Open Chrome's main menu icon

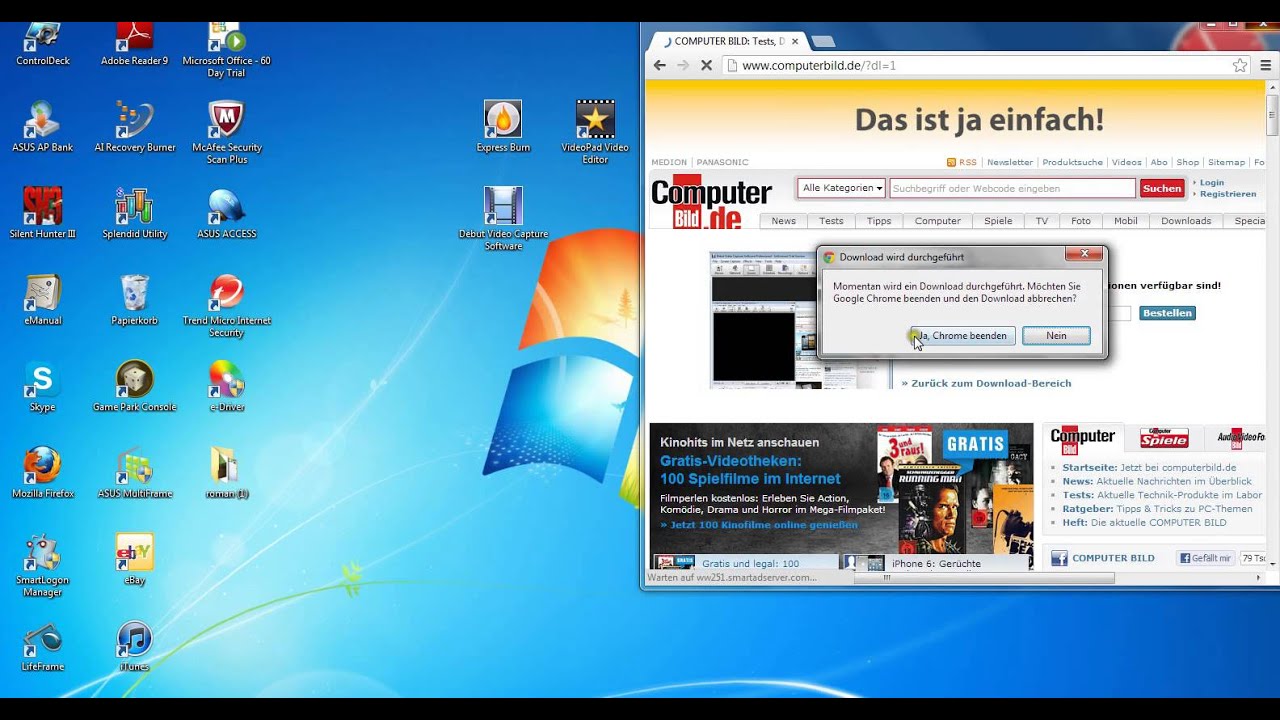pyautogui.click(x=1266, y=65)
